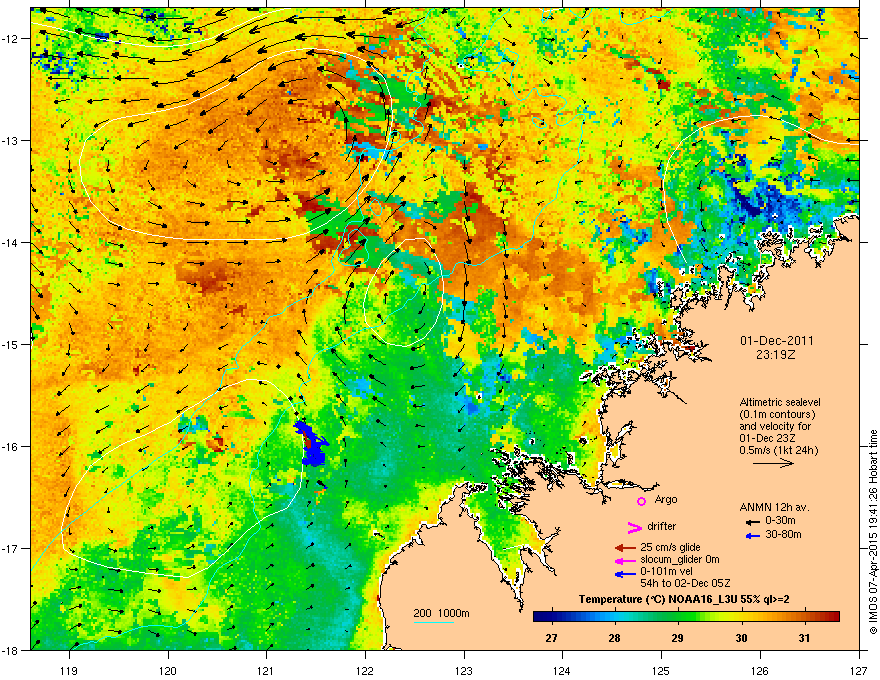Click the longitude axis label 125
This screenshot has width=880, height=680.
pos(661,670)
